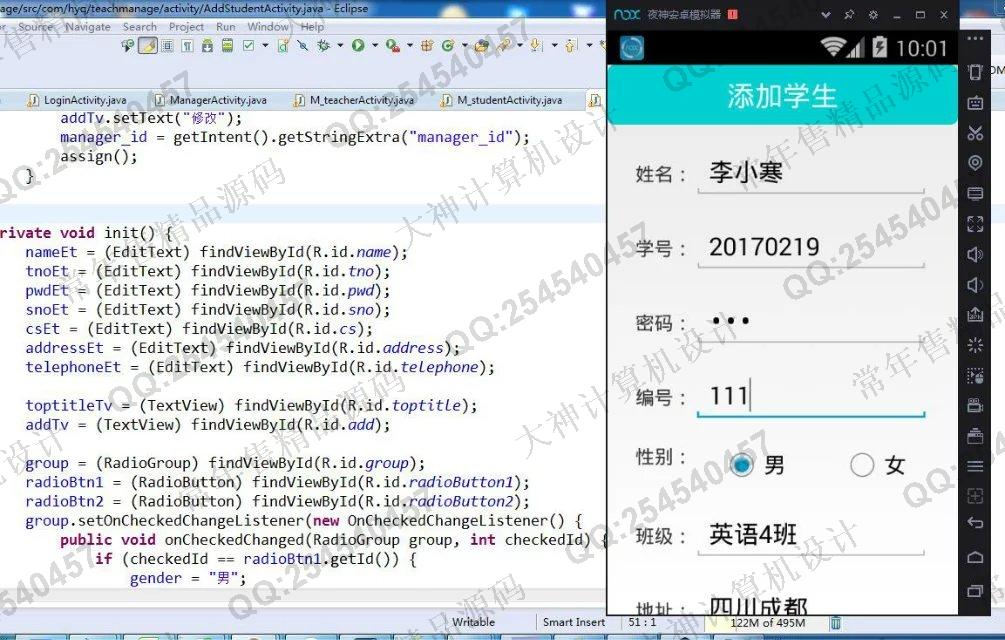Toggle Mark Occurrences highlighter in Eclipse toolbar
Image resolution: width=1005 pixels, height=640 pixels.
pyautogui.click(x=148, y=45)
